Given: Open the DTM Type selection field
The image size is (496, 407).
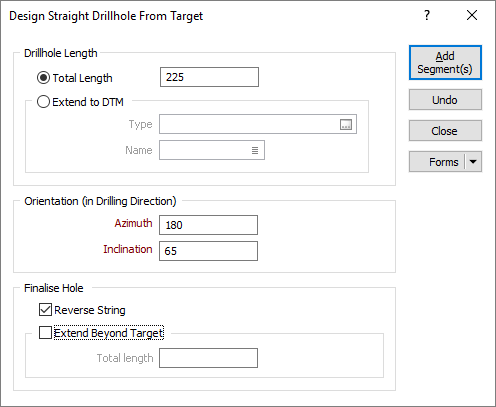Looking at the screenshot, I should pyautogui.click(x=258, y=124).
